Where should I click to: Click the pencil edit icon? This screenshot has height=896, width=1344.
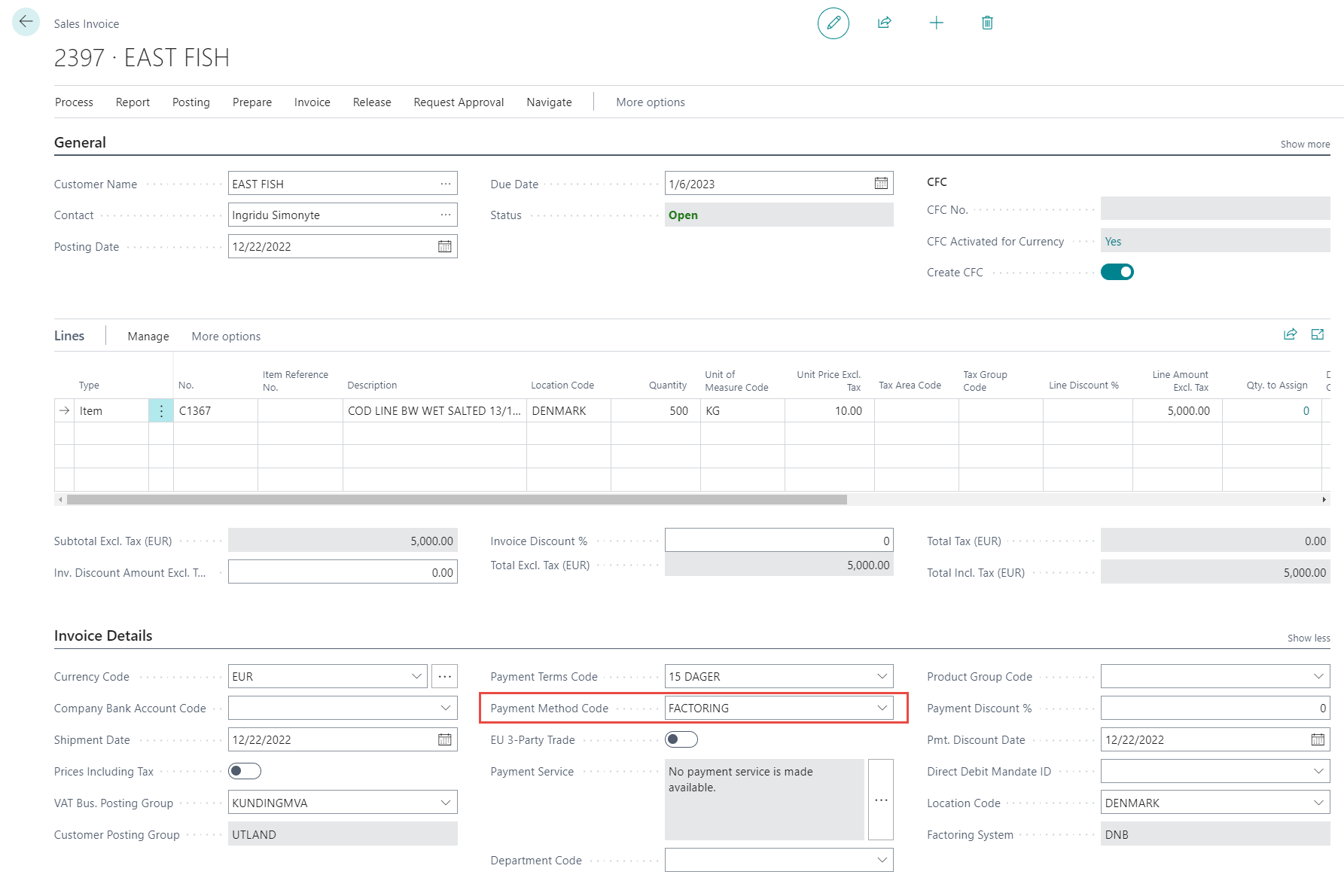coord(833,23)
